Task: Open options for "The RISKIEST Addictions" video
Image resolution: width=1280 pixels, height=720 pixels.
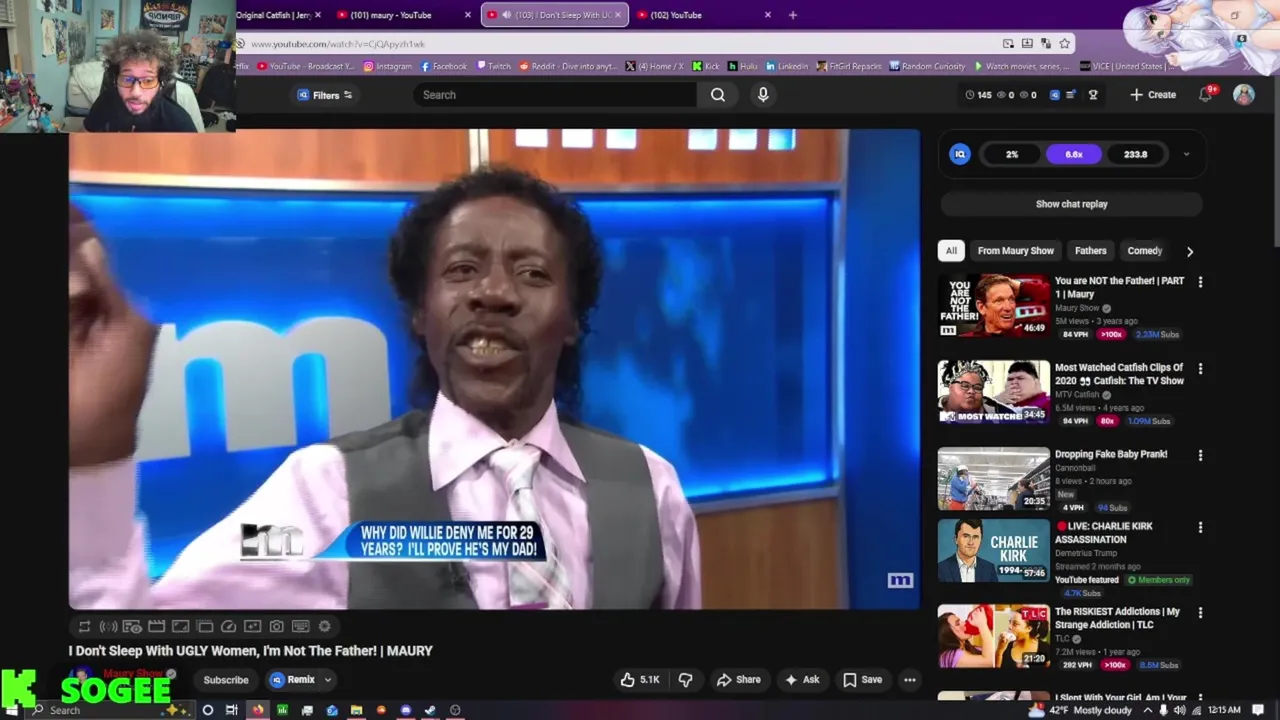Action: pyautogui.click(x=1200, y=612)
